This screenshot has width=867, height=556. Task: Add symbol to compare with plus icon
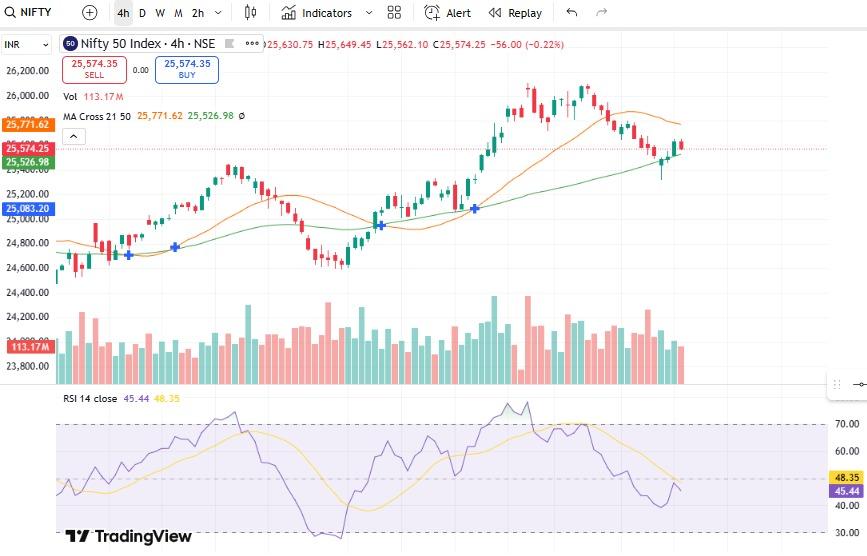tap(89, 13)
